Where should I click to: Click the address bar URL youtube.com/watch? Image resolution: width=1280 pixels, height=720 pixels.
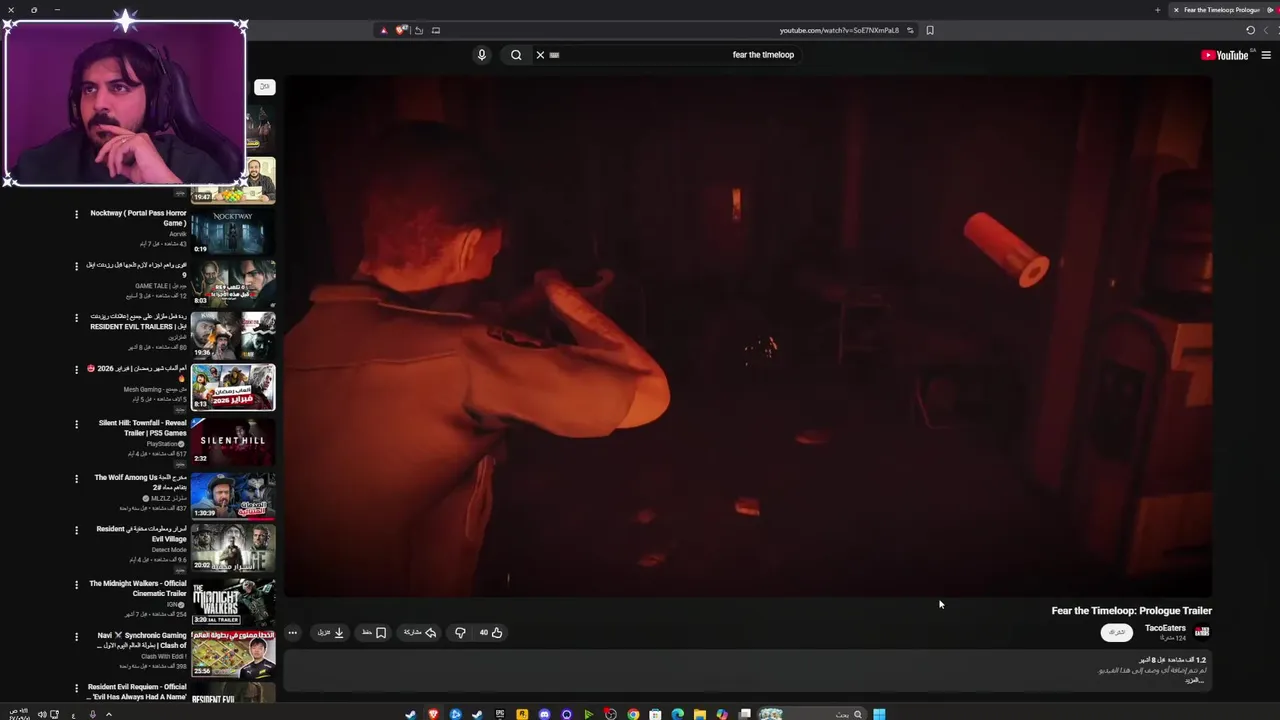(839, 30)
